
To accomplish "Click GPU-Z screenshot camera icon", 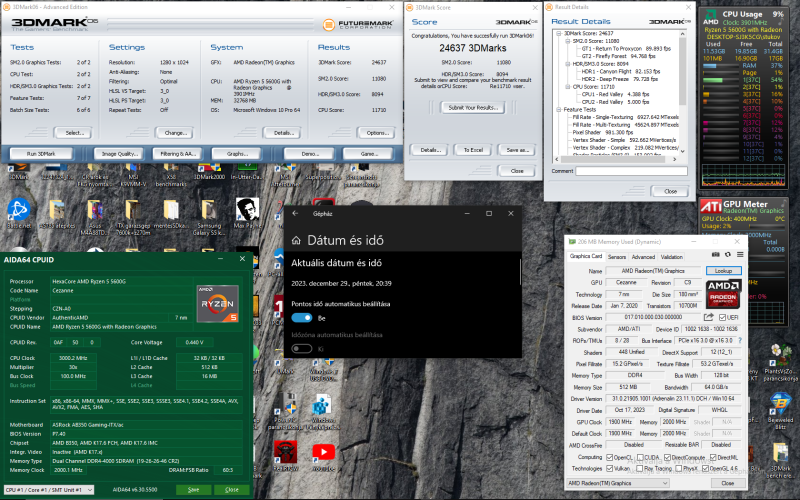I will 716,254.
